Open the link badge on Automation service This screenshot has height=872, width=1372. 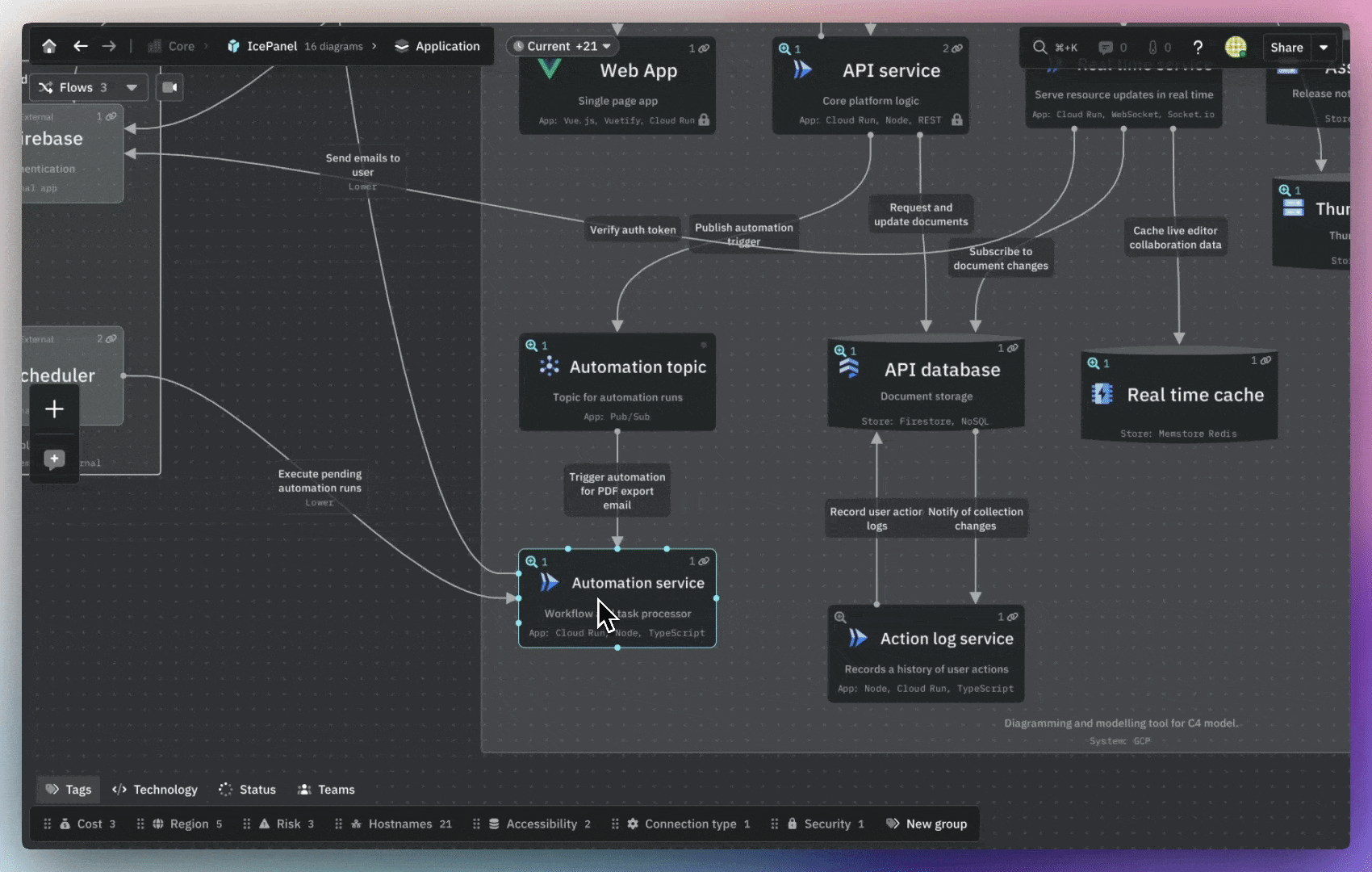tap(700, 561)
